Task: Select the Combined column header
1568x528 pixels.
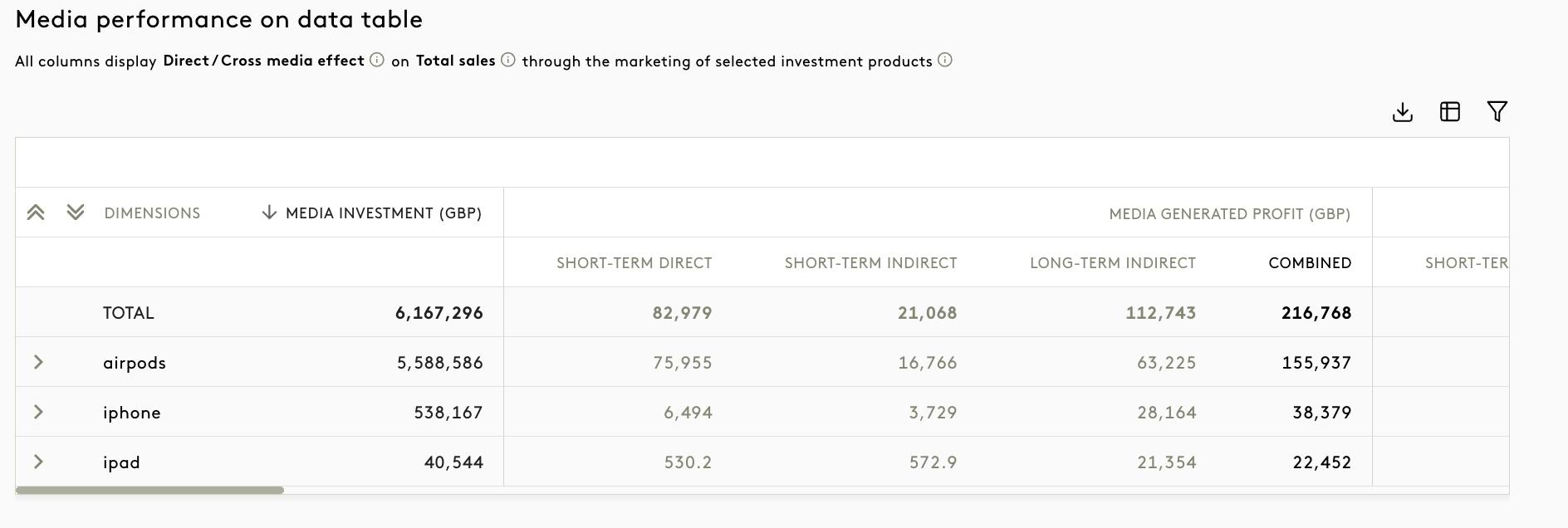Action: tap(1310, 263)
